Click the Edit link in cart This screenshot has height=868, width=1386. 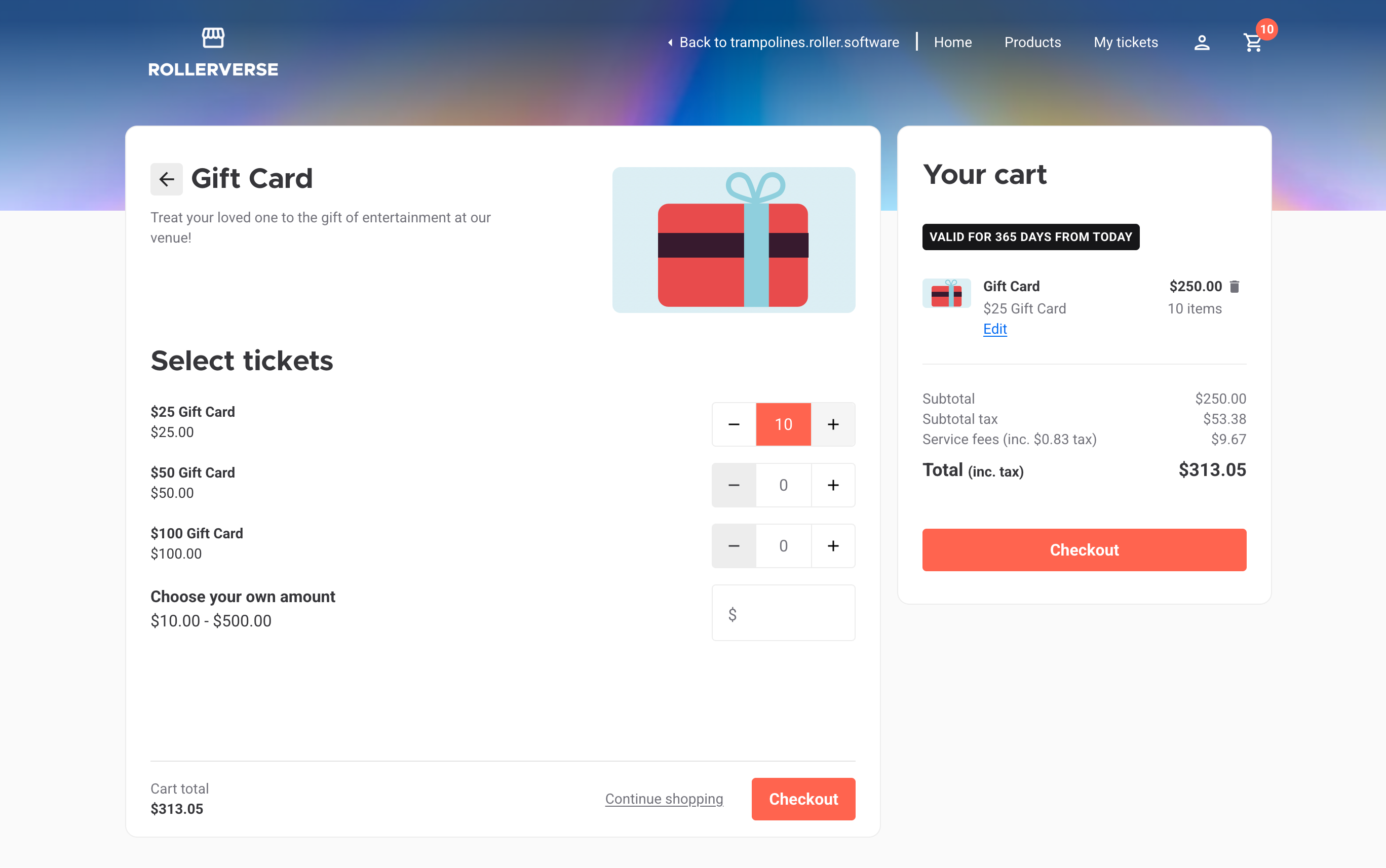tap(995, 329)
